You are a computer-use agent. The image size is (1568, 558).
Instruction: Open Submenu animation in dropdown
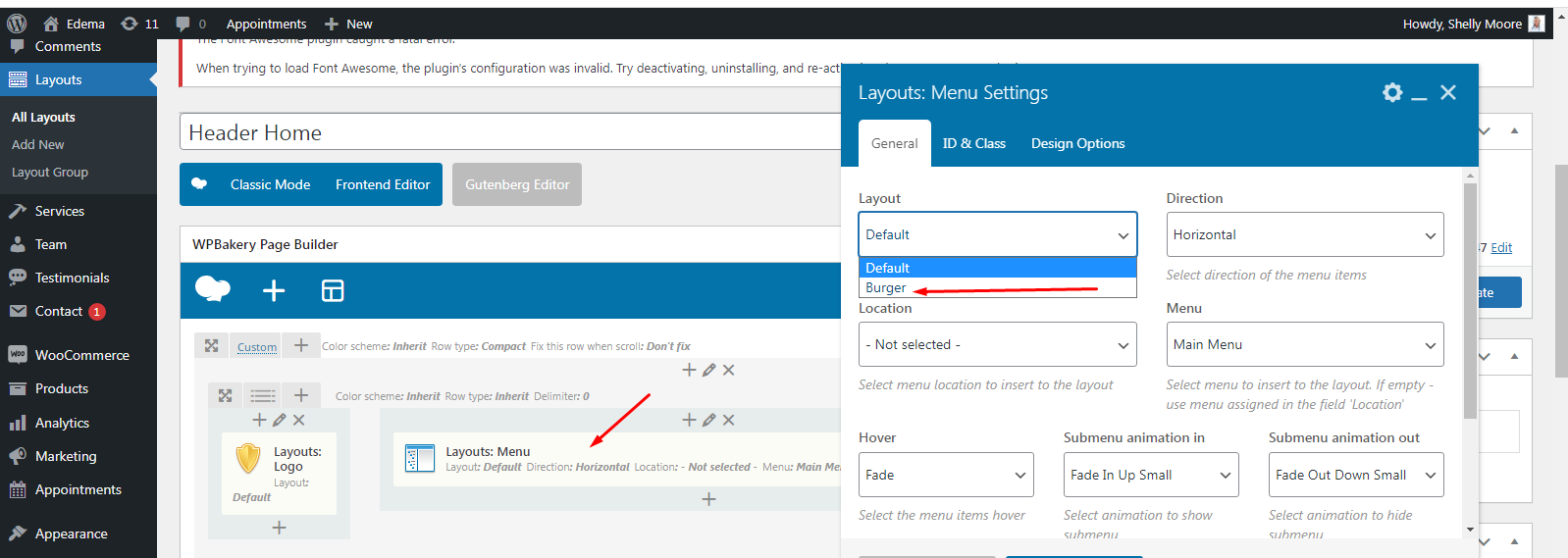[1151, 475]
